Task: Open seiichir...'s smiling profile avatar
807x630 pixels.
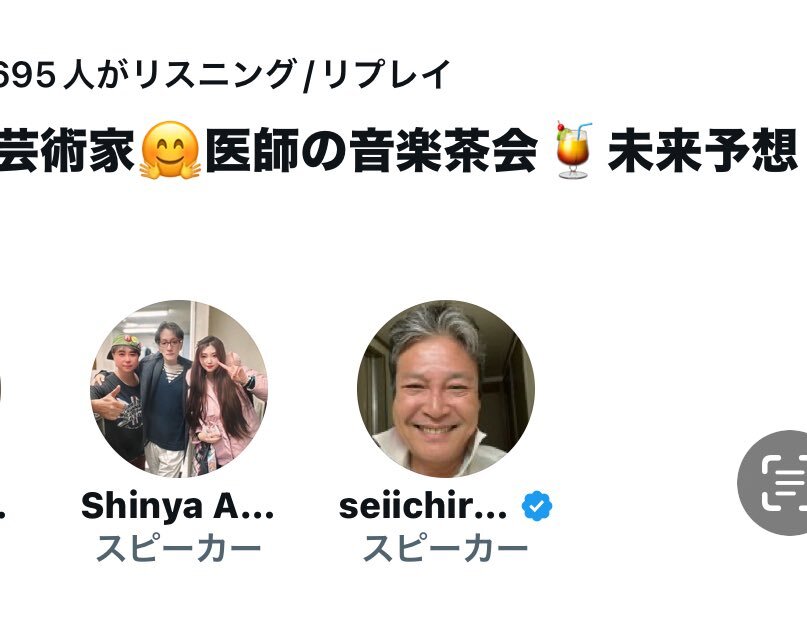Action: [445, 388]
